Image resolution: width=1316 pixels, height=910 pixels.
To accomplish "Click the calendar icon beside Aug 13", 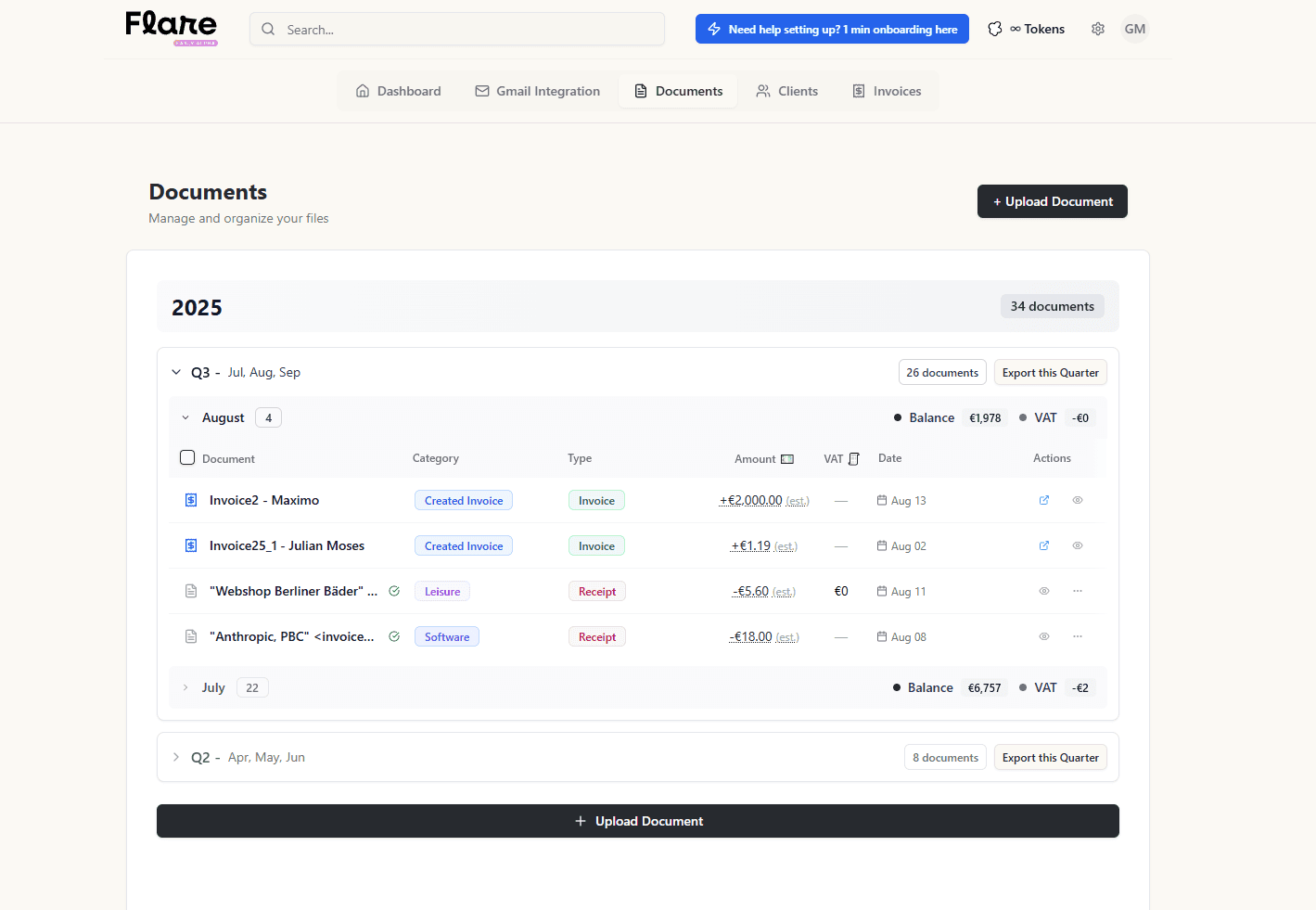I will 881,500.
